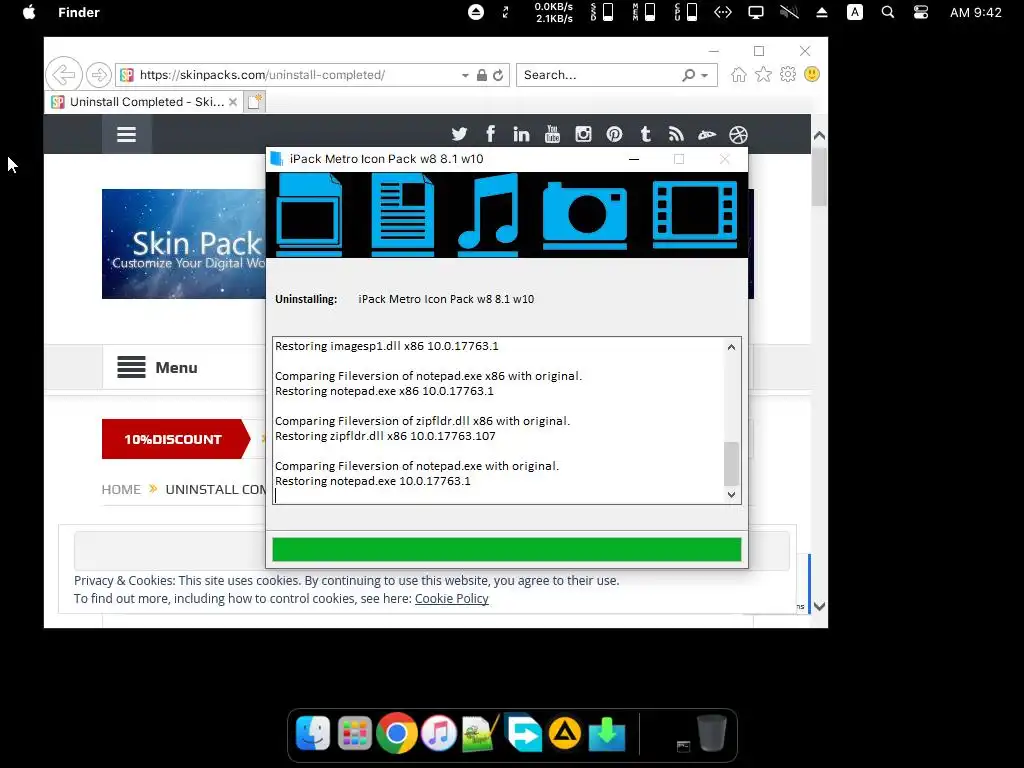This screenshot has width=1024, height=768.
Task: Click uninstall log scroll down arrow
Action: [x=731, y=495]
